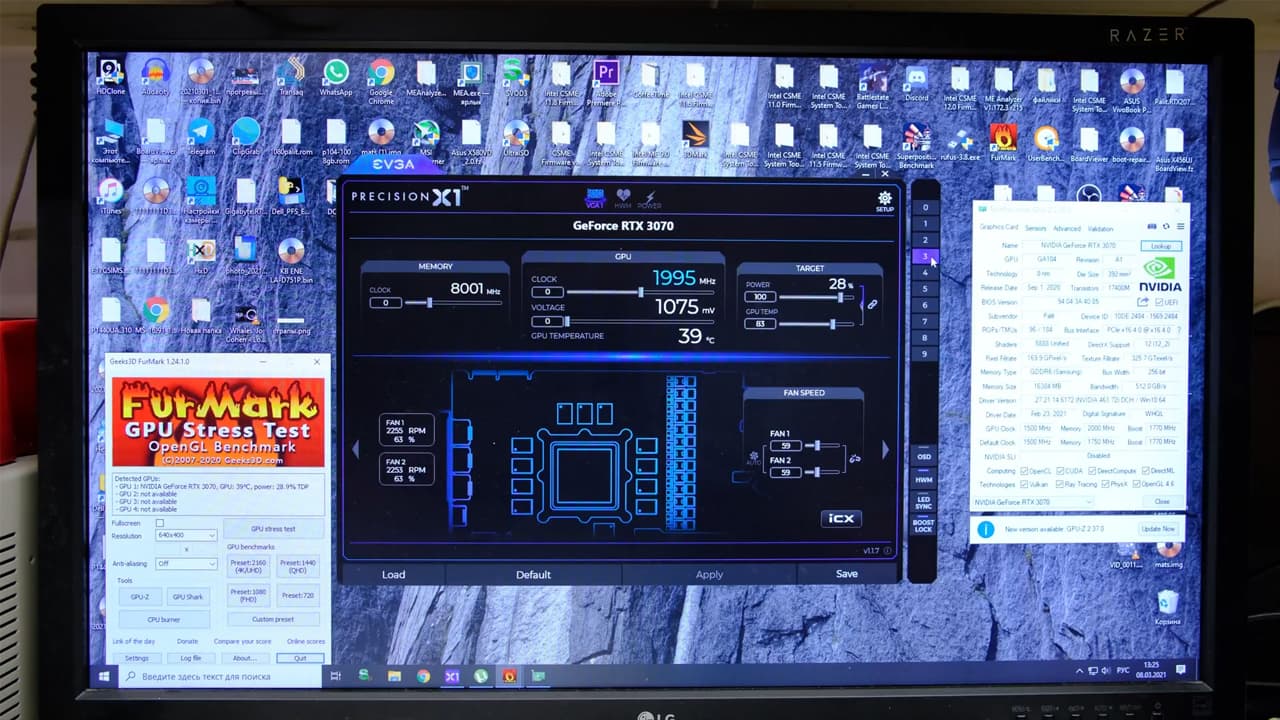Image resolution: width=1280 pixels, height=720 pixels.
Task: Click GPU-Z screenshot camera icon
Action: (x=1152, y=227)
